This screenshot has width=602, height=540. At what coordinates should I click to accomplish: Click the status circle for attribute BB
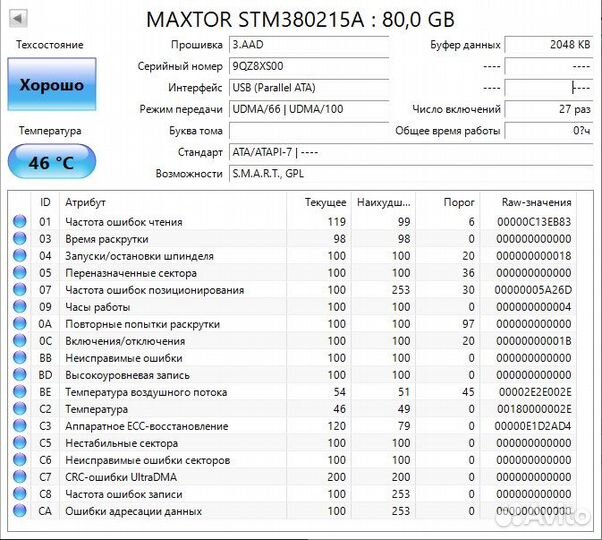pyautogui.click(x=20, y=358)
